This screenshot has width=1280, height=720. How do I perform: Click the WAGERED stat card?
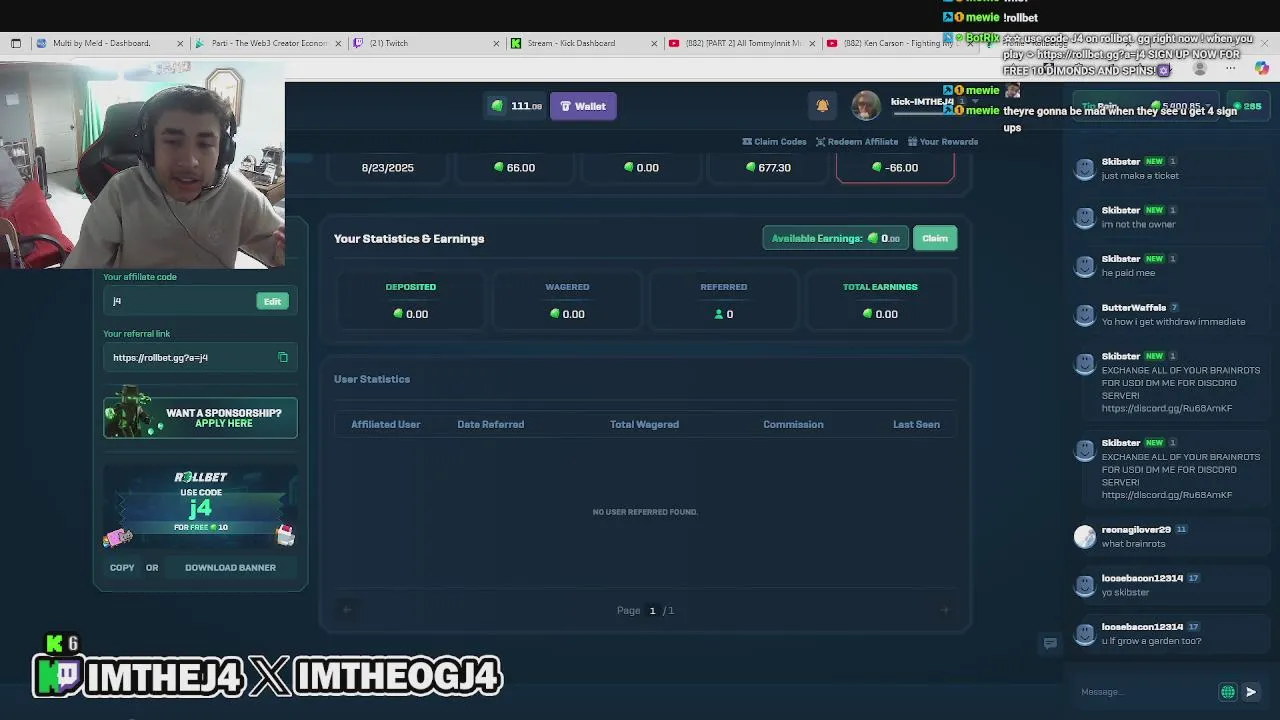567,301
